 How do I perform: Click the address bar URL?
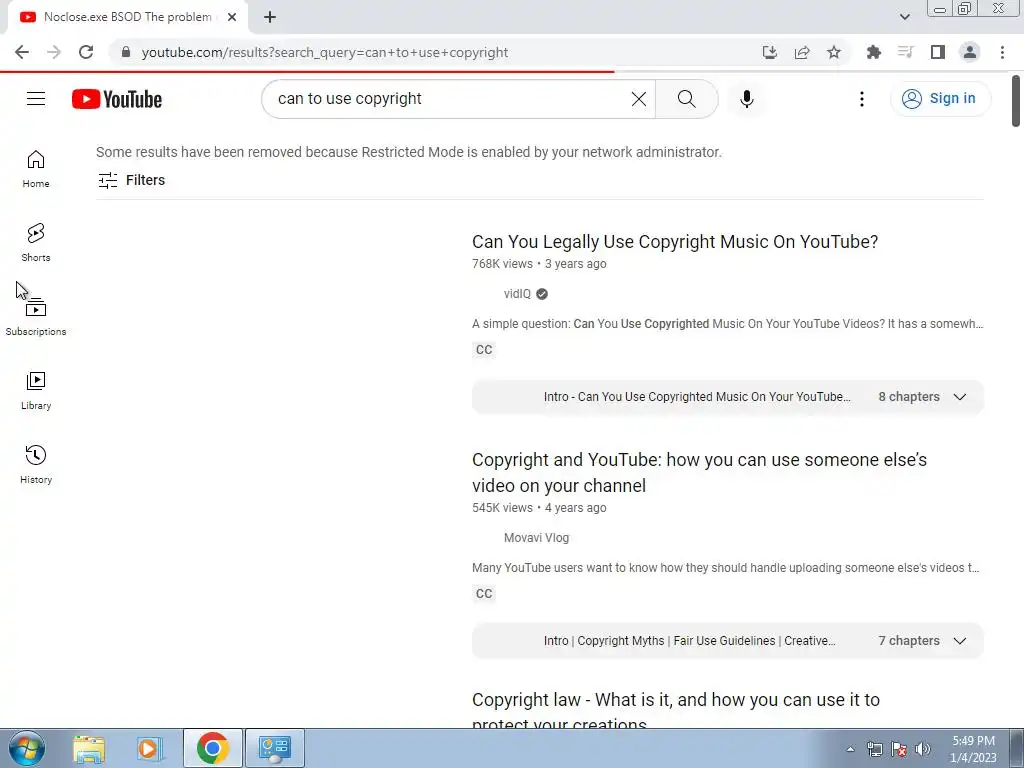point(325,52)
